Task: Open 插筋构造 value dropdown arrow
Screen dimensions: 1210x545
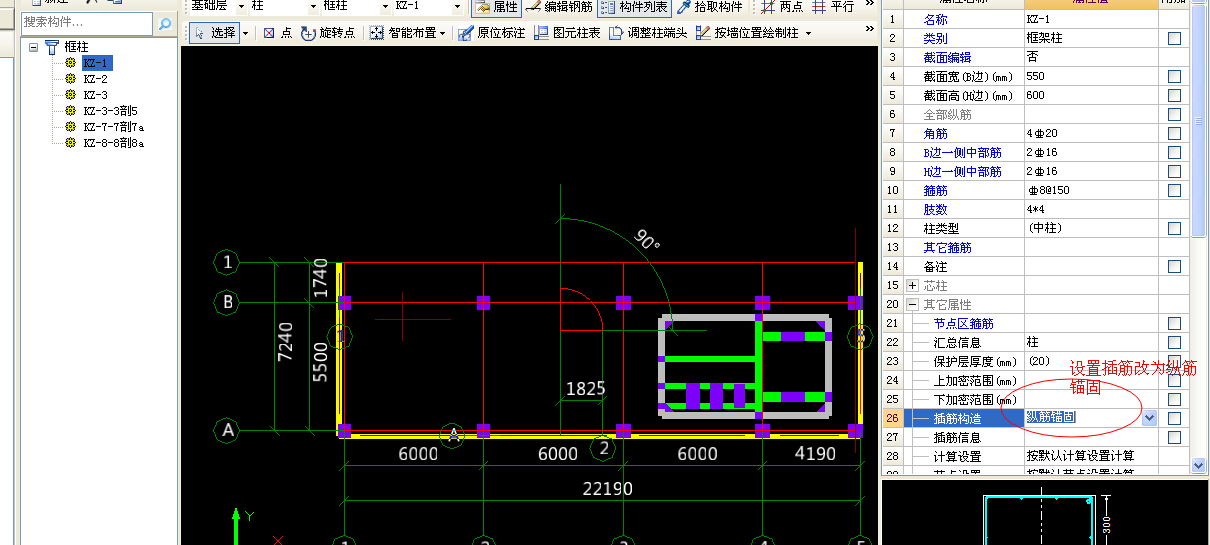Action: (1150, 418)
